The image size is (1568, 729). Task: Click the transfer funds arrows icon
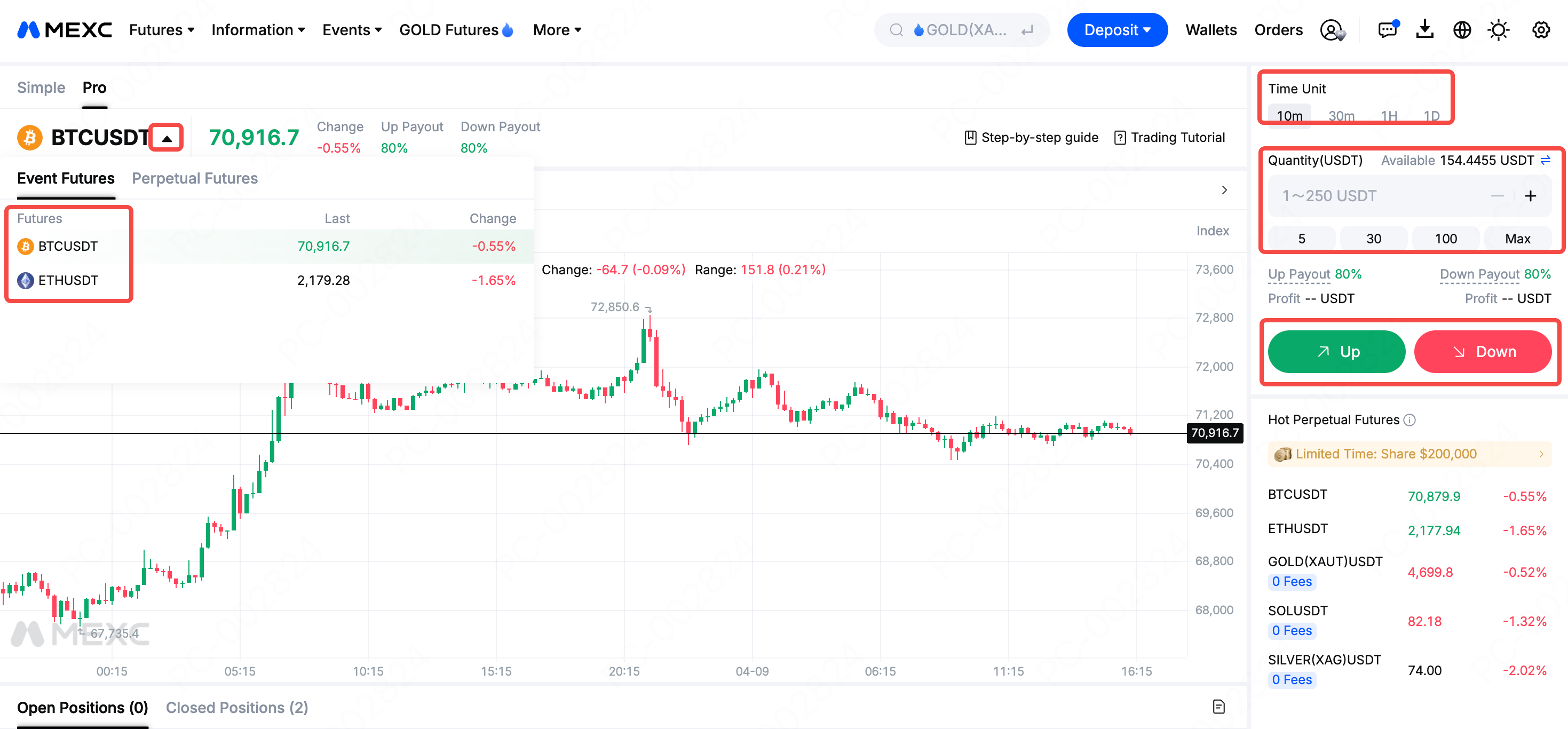(x=1546, y=160)
